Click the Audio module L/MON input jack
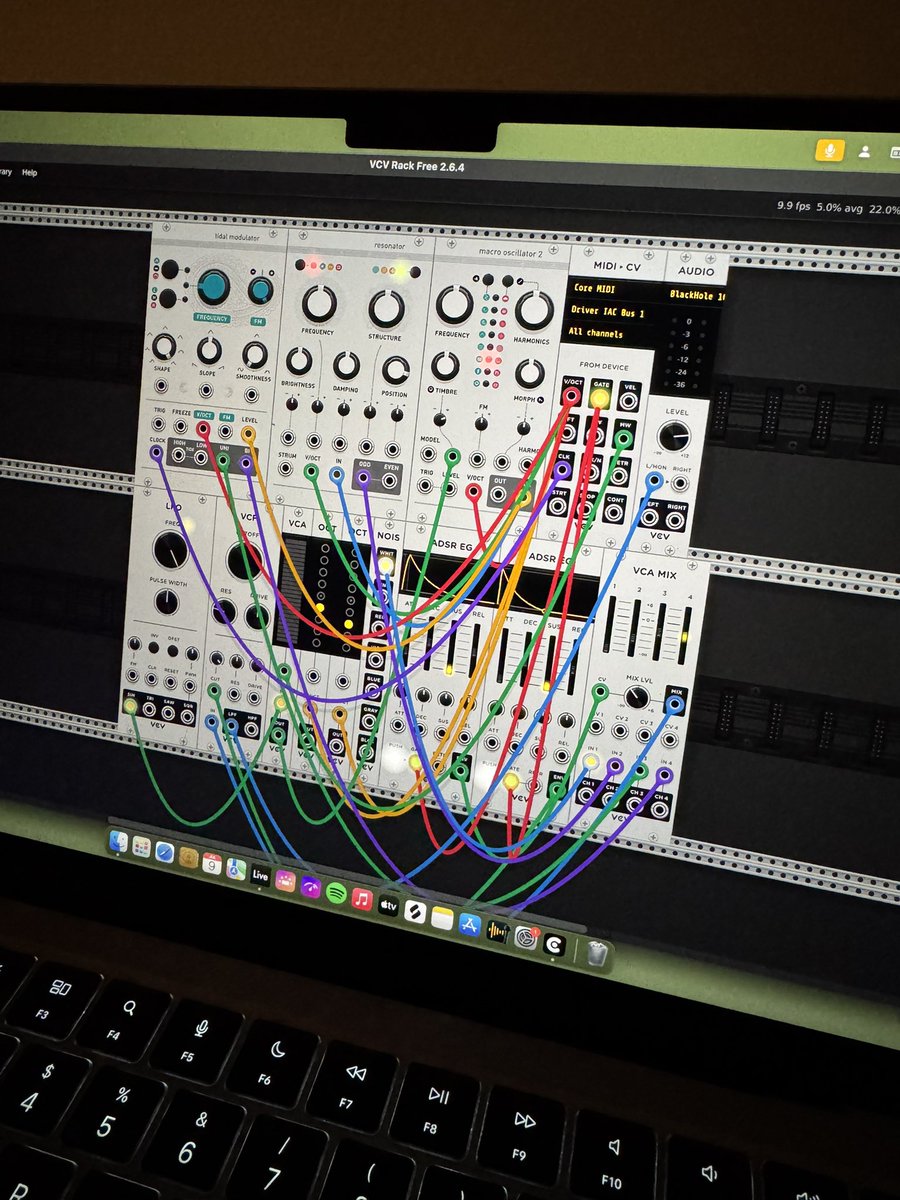Image resolution: width=900 pixels, height=1200 pixels. click(x=654, y=480)
